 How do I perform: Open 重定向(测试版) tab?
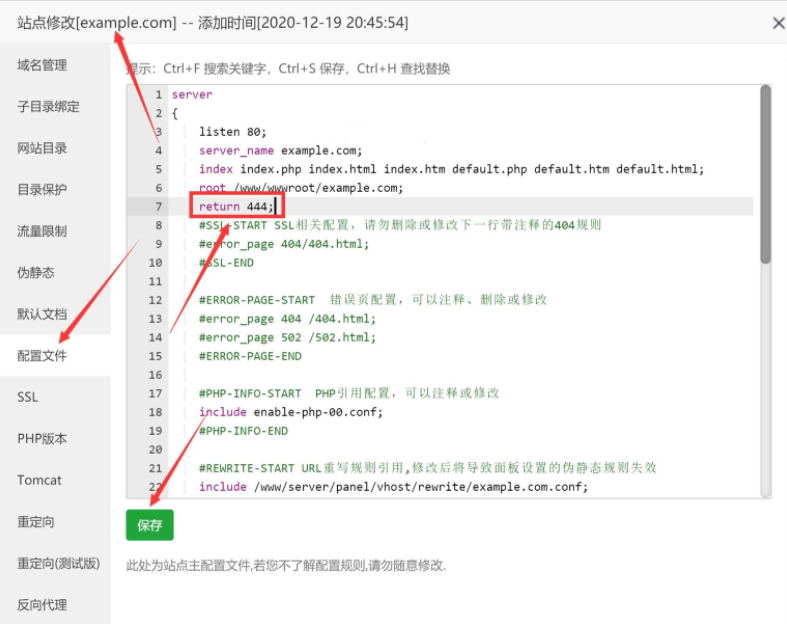58,563
